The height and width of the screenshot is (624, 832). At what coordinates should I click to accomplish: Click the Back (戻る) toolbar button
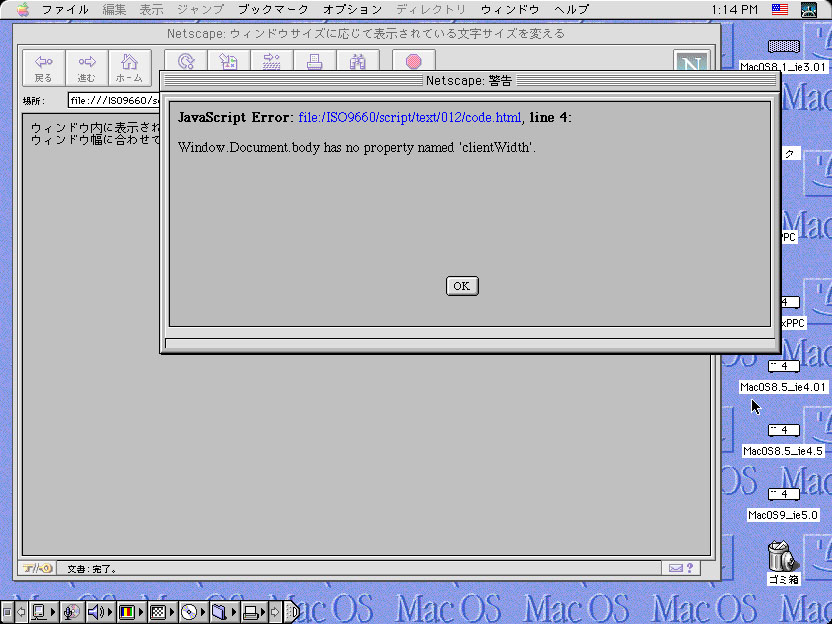tap(44, 68)
